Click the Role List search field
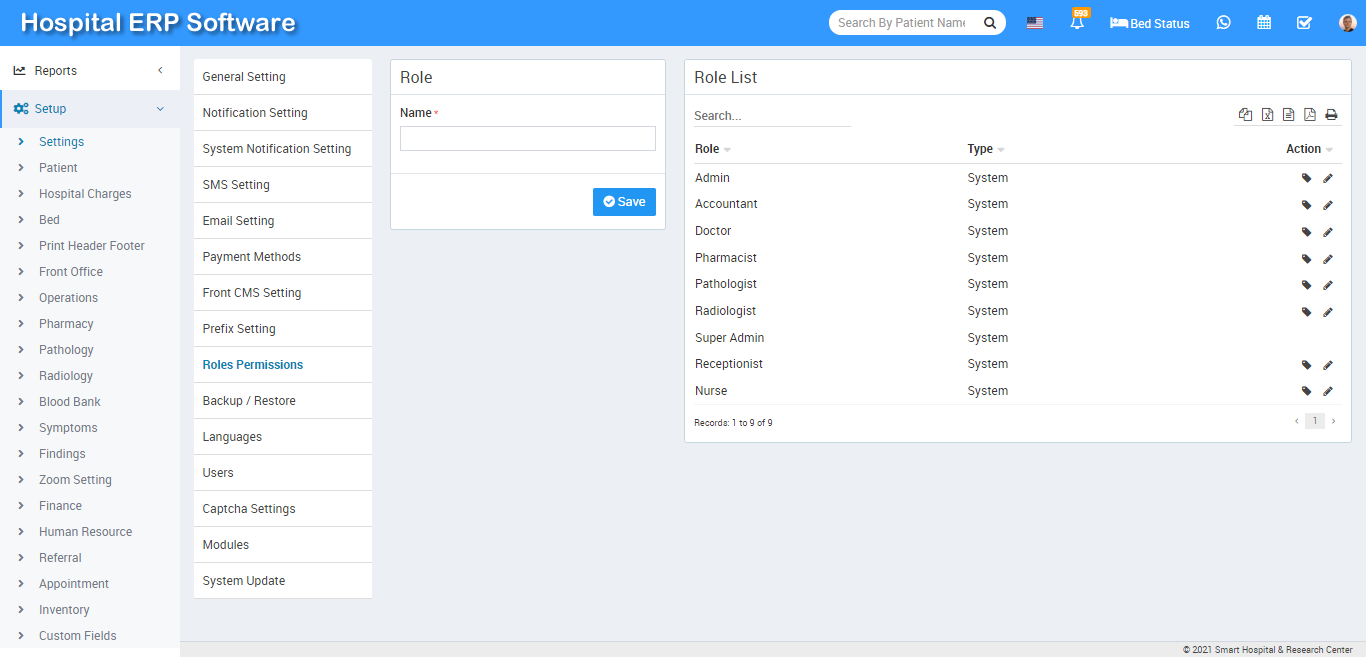1366x657 pixels. [x=771, y=116]
